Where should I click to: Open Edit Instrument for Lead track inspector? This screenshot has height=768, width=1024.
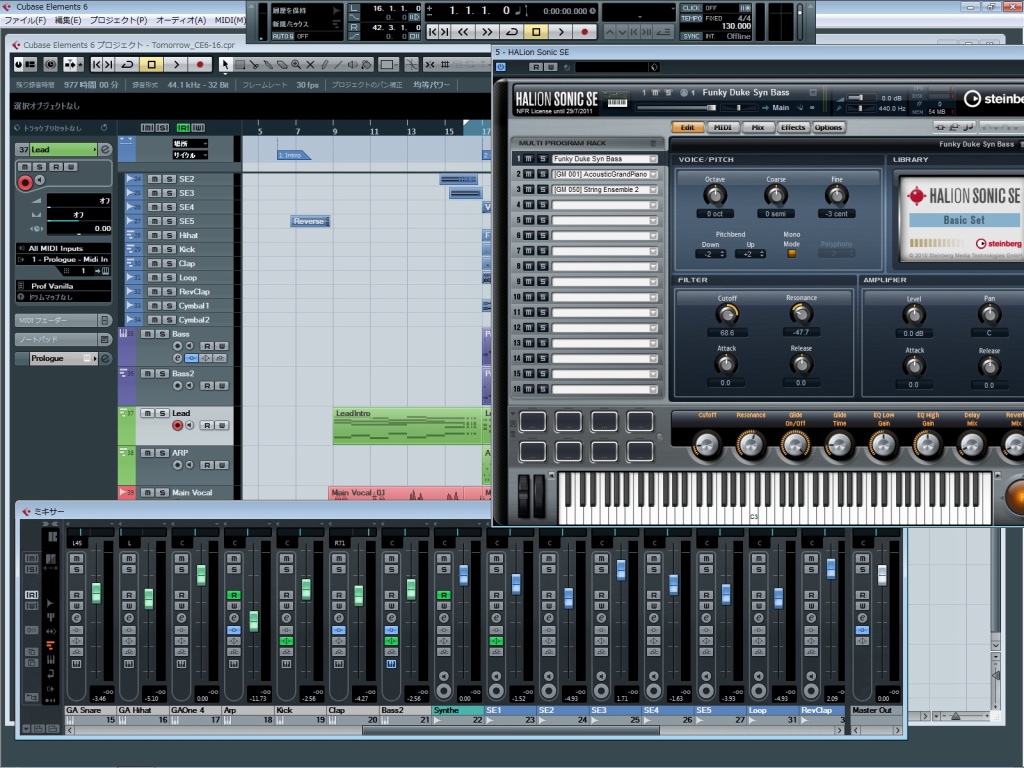[x=105, y=150]
